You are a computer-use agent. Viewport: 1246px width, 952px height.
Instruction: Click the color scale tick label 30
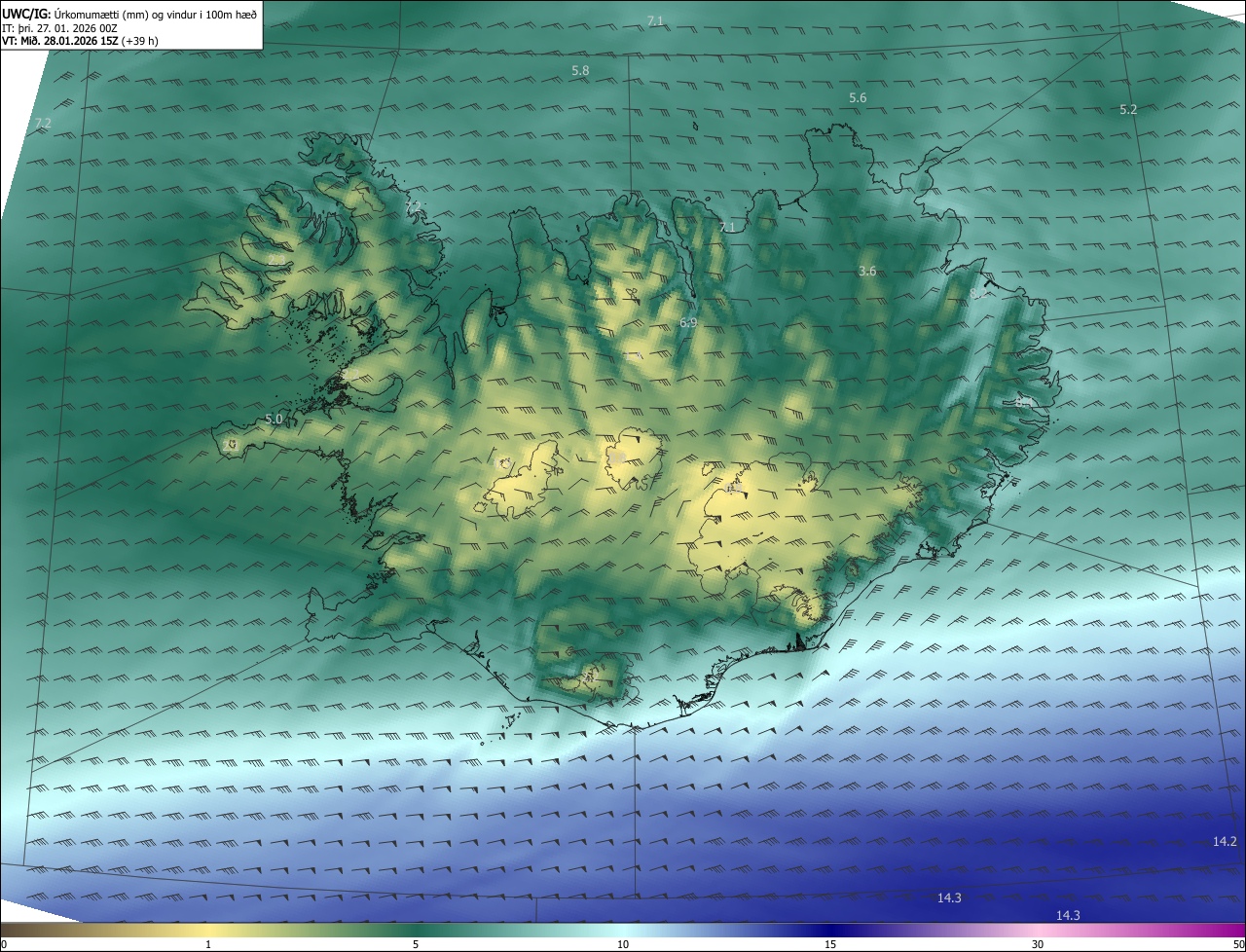(x=1038, y=944)
